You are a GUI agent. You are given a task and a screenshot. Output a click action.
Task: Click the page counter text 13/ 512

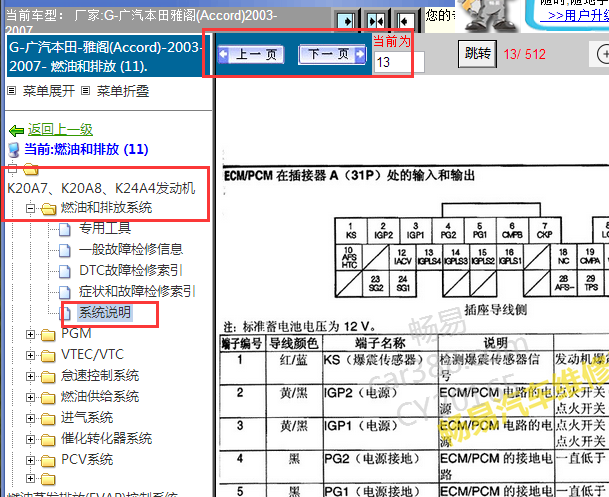click(525, 54)
